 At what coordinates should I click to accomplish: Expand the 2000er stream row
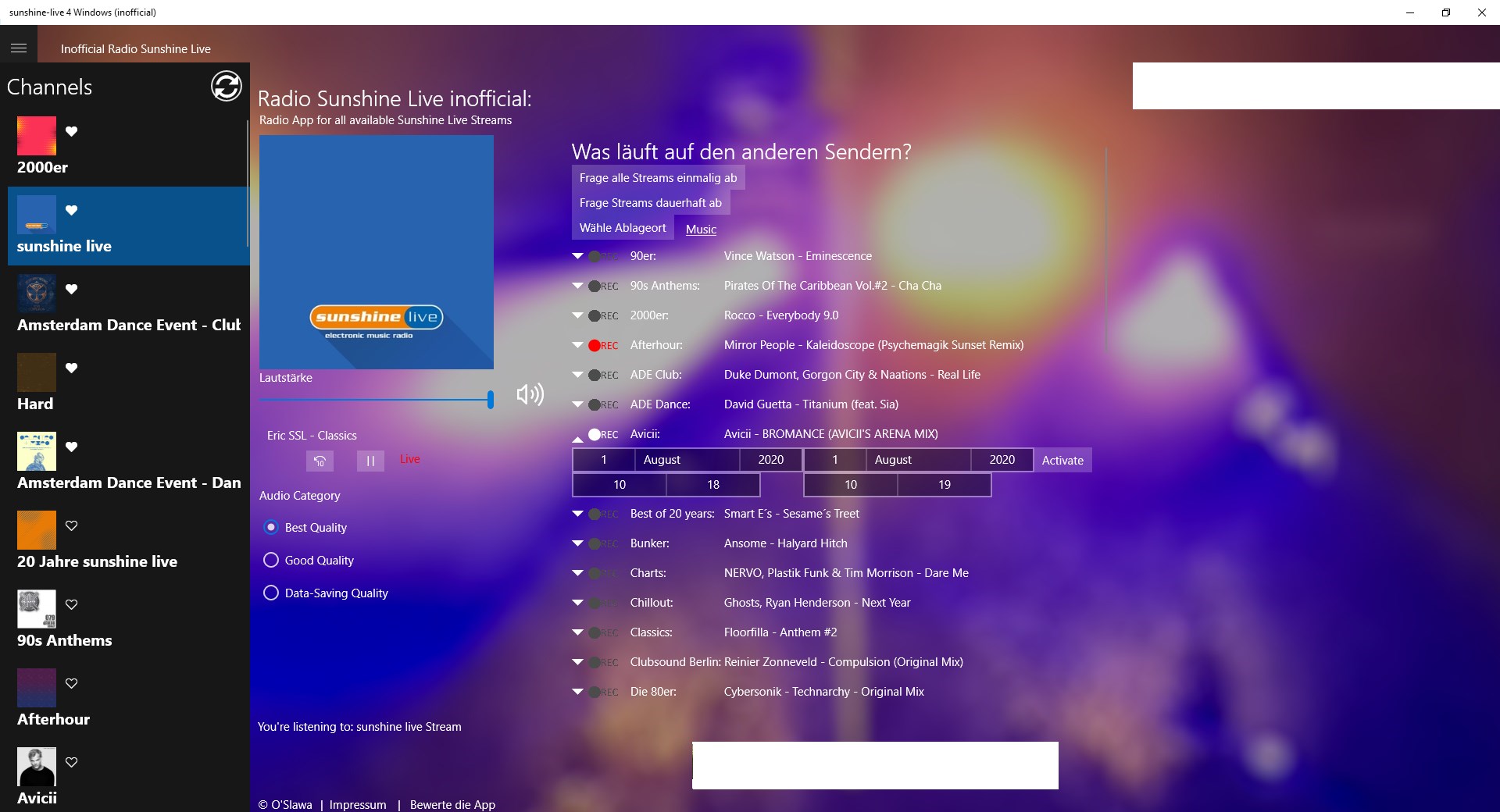[578, 315]
